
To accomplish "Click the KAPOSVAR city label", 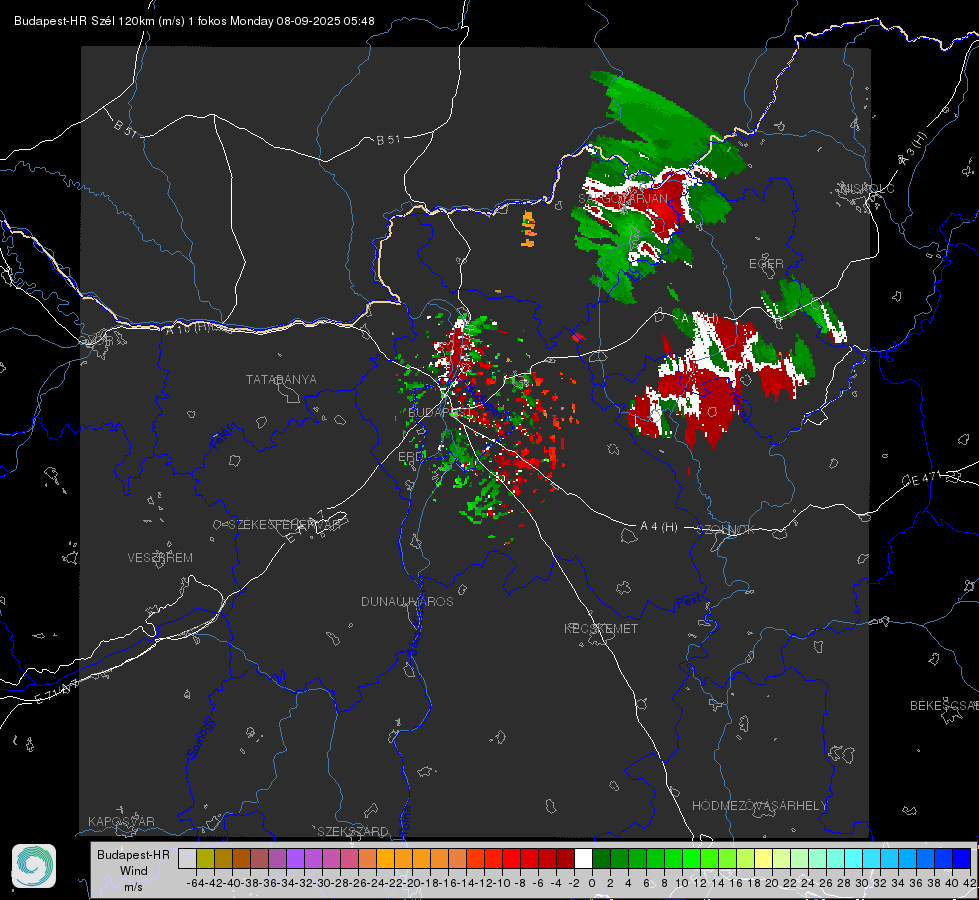I will (121, 821).
